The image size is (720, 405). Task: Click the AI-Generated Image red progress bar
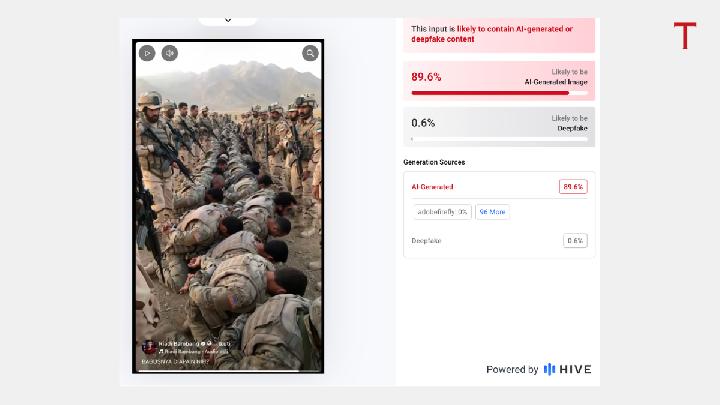tap(490, 93)
